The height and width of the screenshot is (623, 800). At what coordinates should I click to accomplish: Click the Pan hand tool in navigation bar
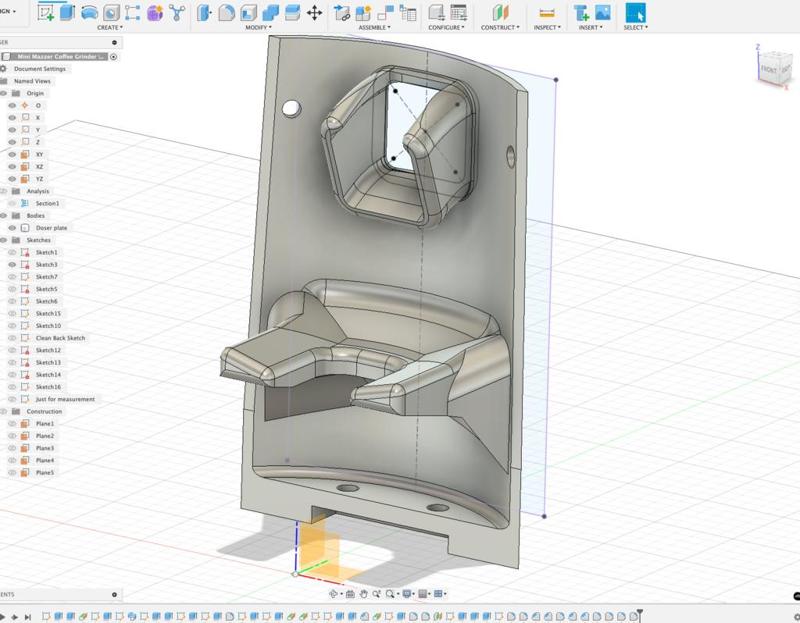click(364, 594)
